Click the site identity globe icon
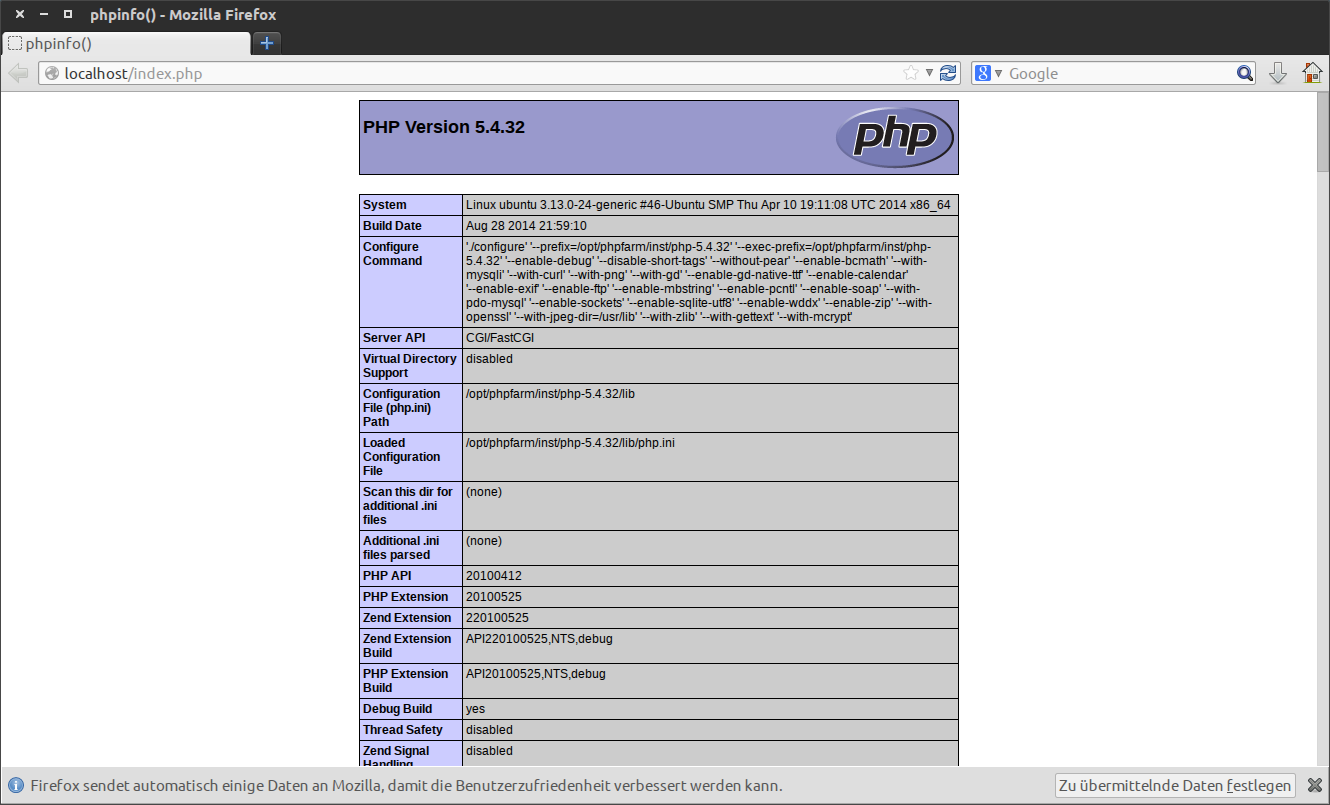This screenshot has height=805, width=1330. 51,73
